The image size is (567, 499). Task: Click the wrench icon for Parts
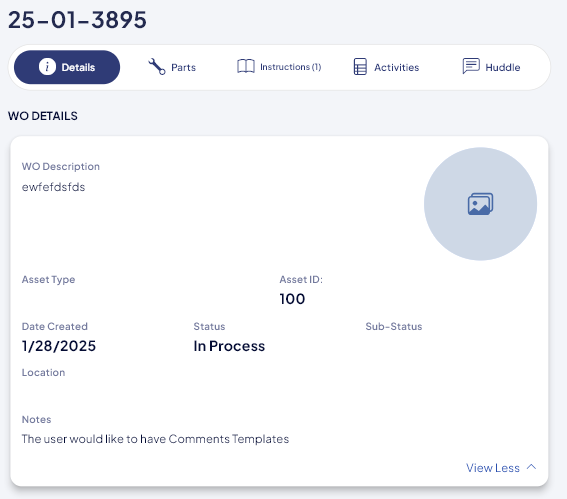click(157, 67)
